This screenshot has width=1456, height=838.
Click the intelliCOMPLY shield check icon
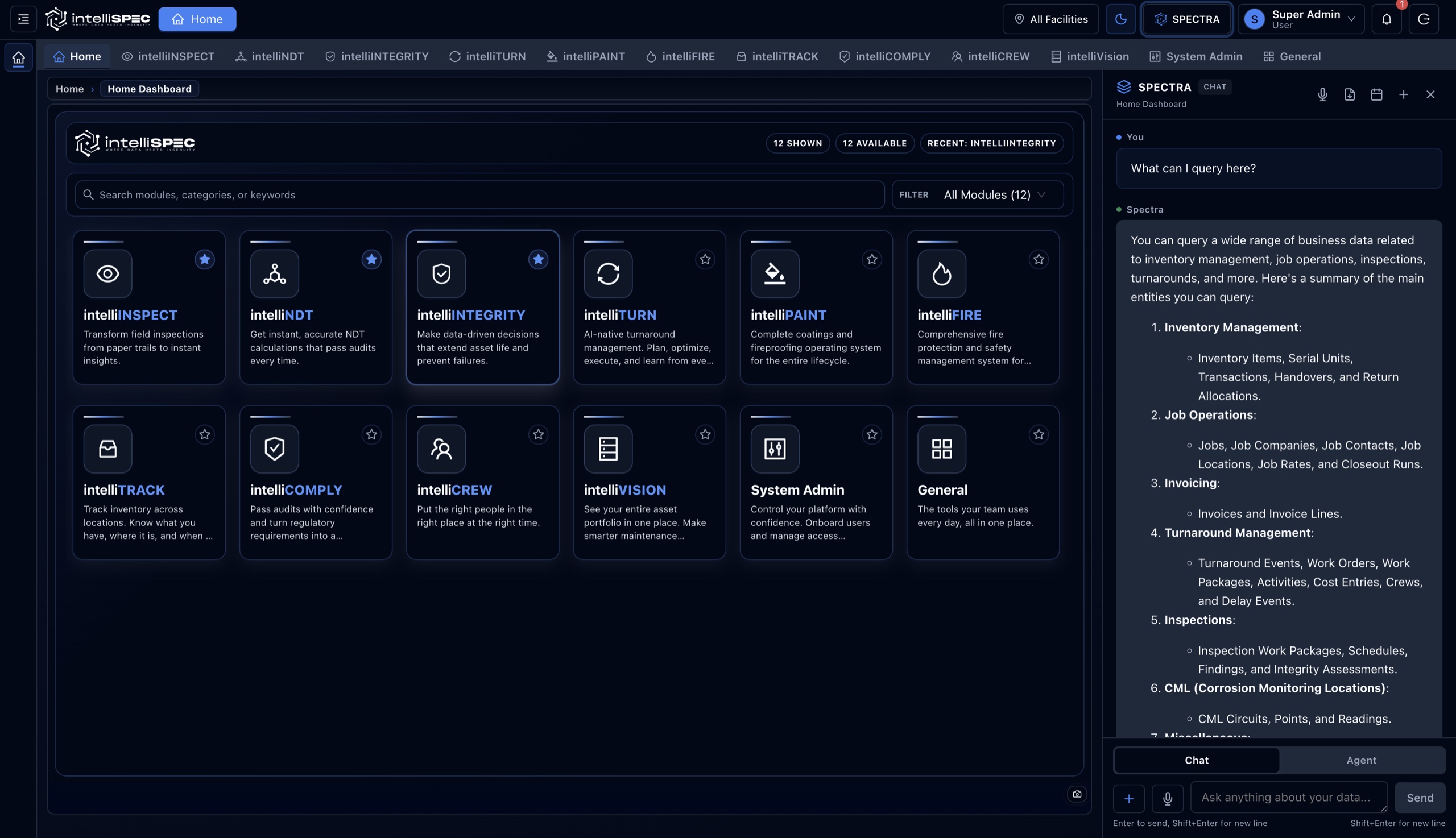pos(275,449)
